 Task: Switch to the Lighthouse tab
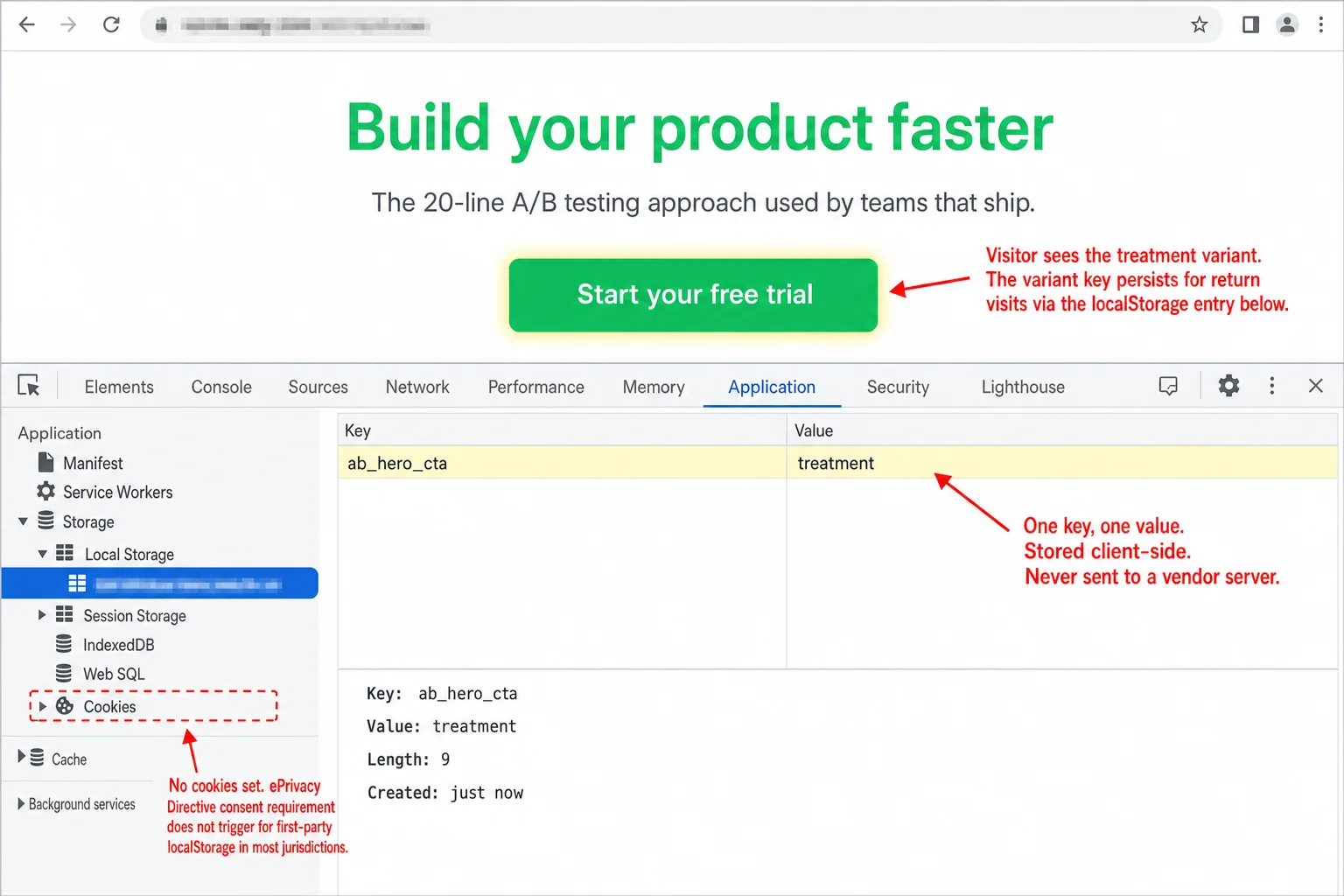coord(1023,387)
